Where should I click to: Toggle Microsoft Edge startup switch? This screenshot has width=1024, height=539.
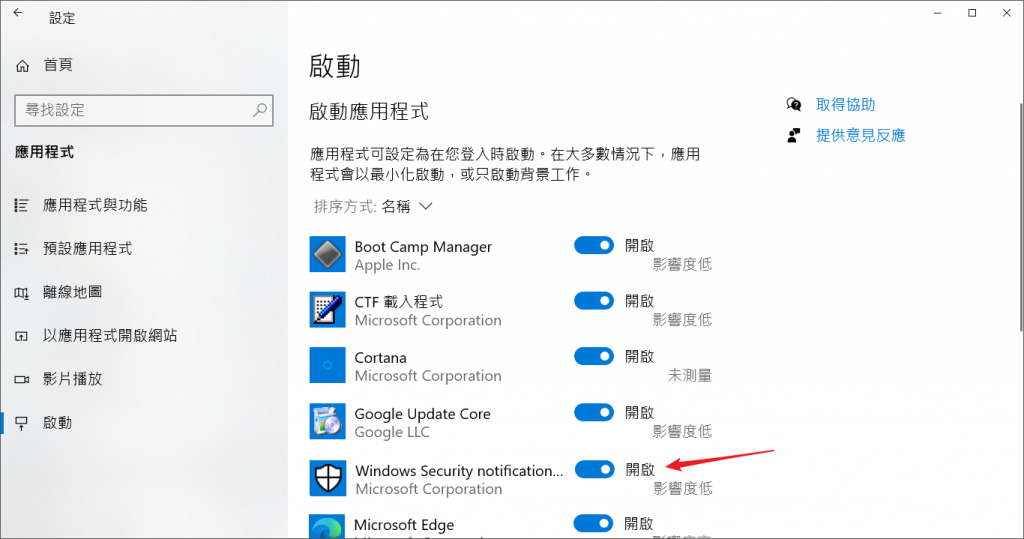tap(594, 523)
